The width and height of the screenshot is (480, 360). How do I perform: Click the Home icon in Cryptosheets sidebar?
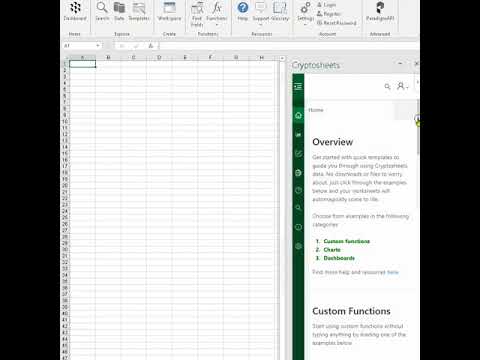298,116
